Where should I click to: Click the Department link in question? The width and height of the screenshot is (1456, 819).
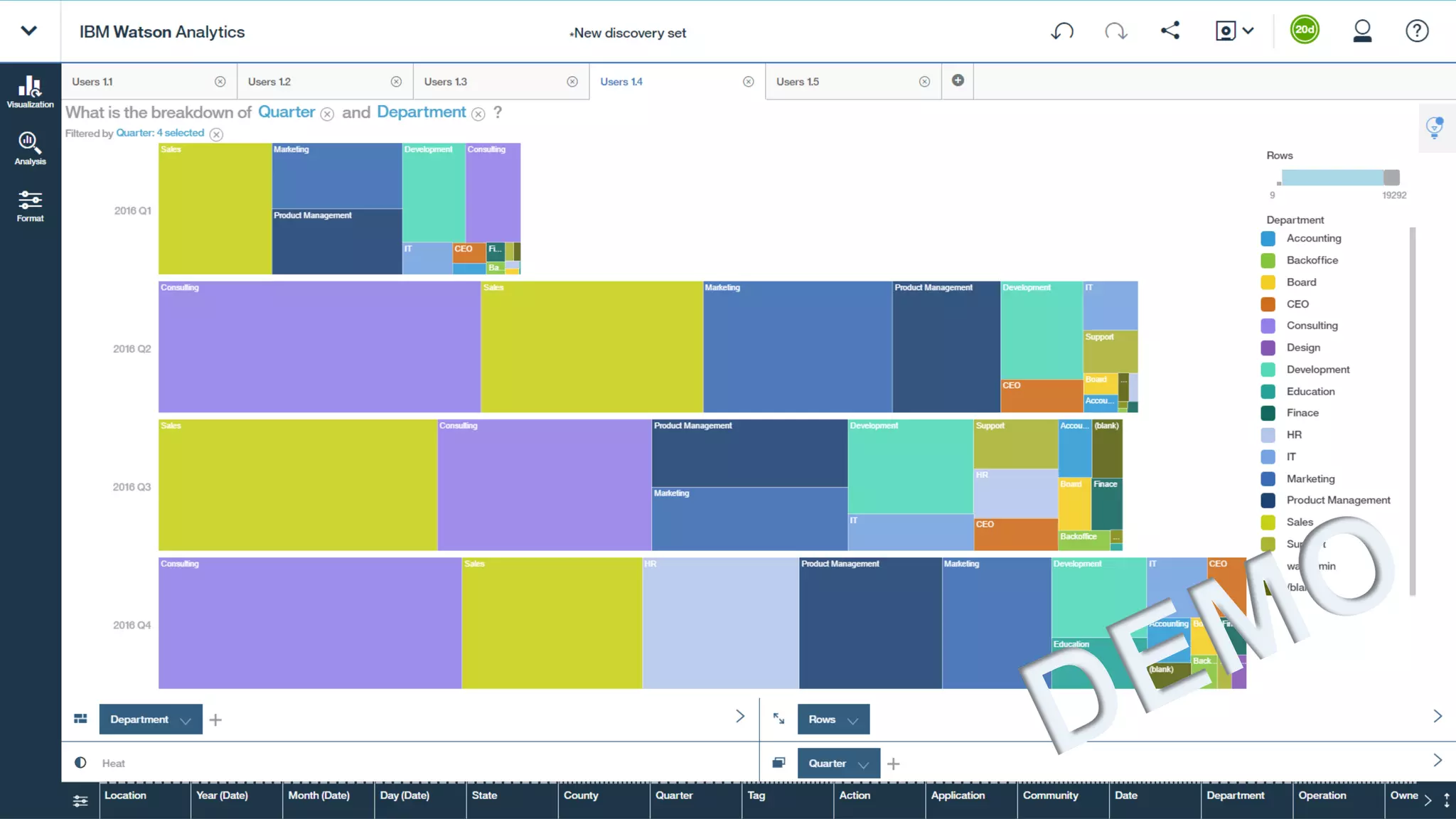click(421, 112)
